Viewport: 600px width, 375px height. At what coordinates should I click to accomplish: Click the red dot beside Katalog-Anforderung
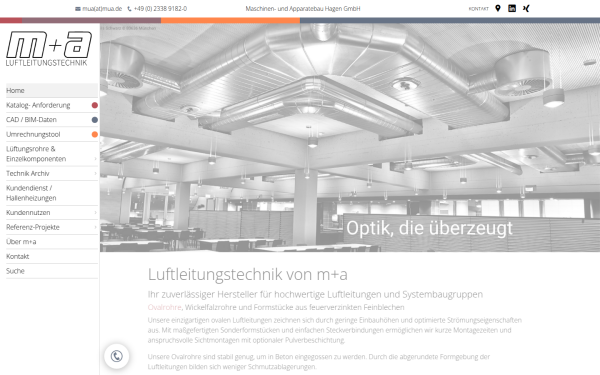tap(95, 105)
